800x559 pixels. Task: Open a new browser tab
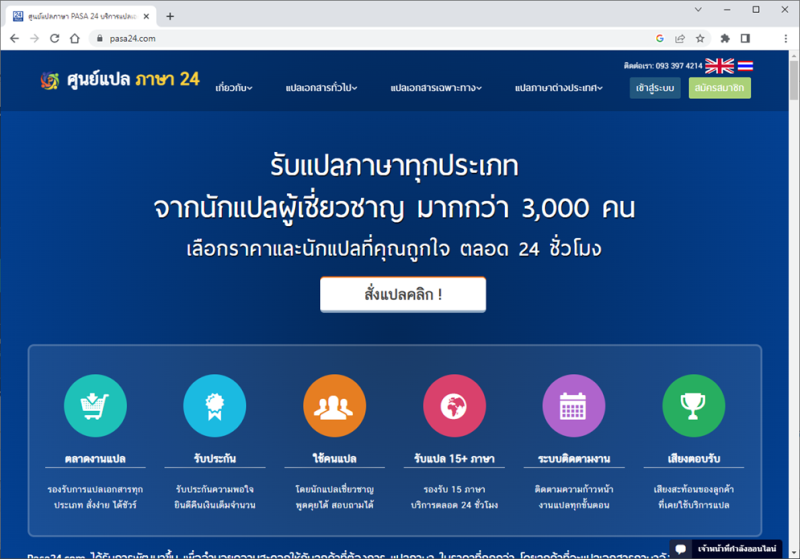coord(170,16)
